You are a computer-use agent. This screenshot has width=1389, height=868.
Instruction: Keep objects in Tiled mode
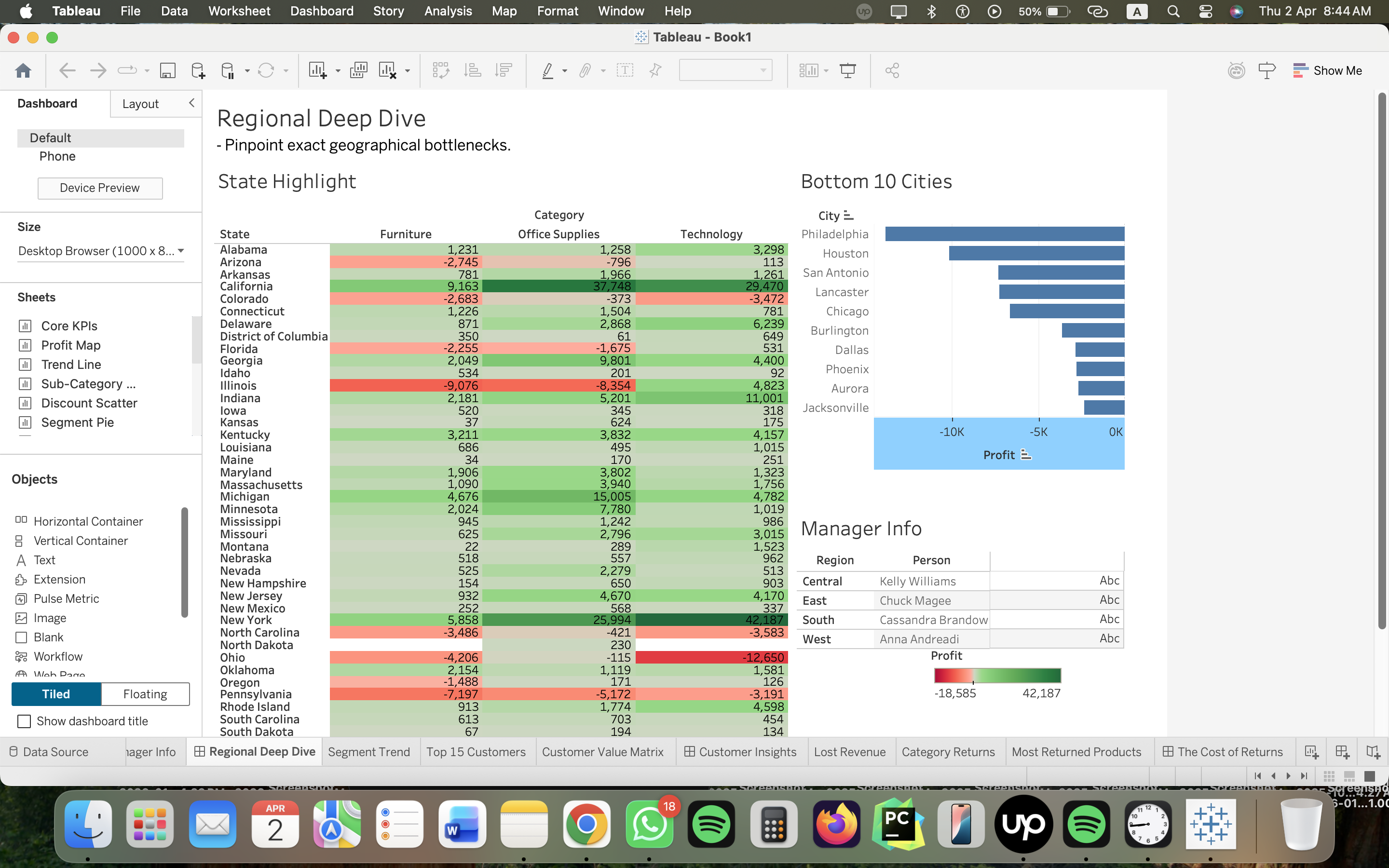pos(55,693)
